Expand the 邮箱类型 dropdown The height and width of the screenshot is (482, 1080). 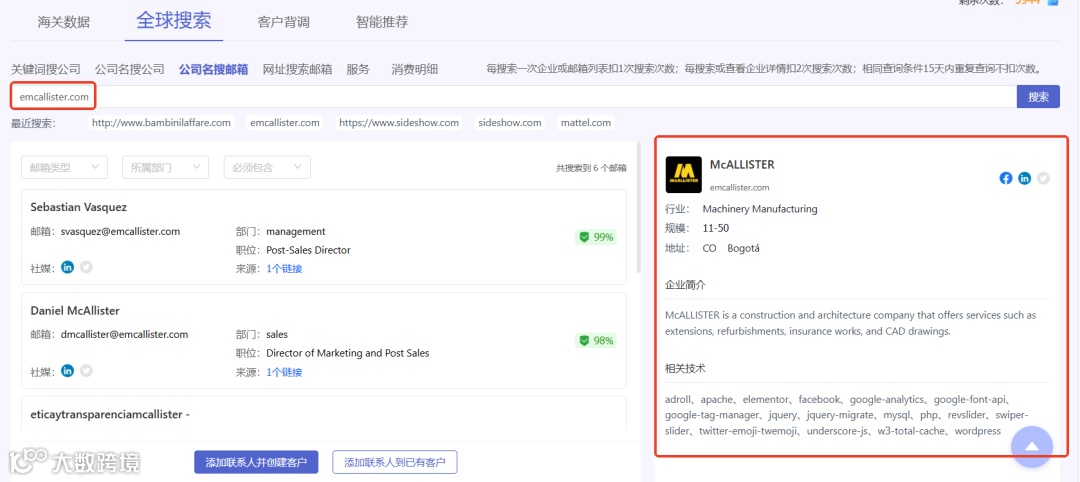point(65,167)
